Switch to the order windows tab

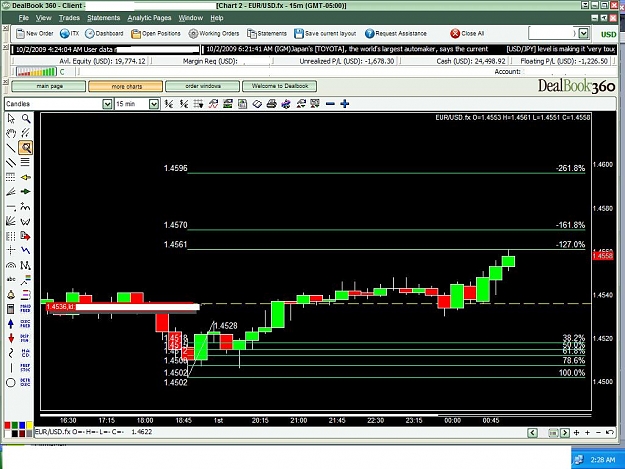(x=202, y=86)
